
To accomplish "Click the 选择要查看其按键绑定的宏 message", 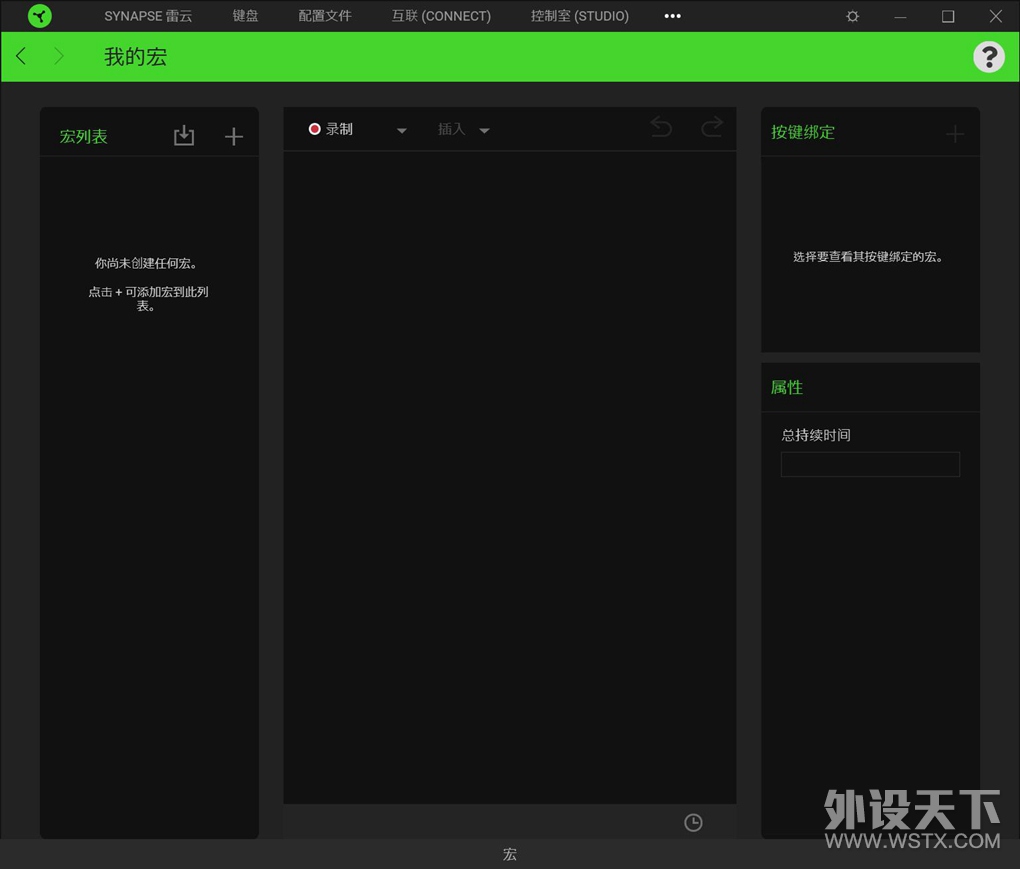I will point(868,256).
